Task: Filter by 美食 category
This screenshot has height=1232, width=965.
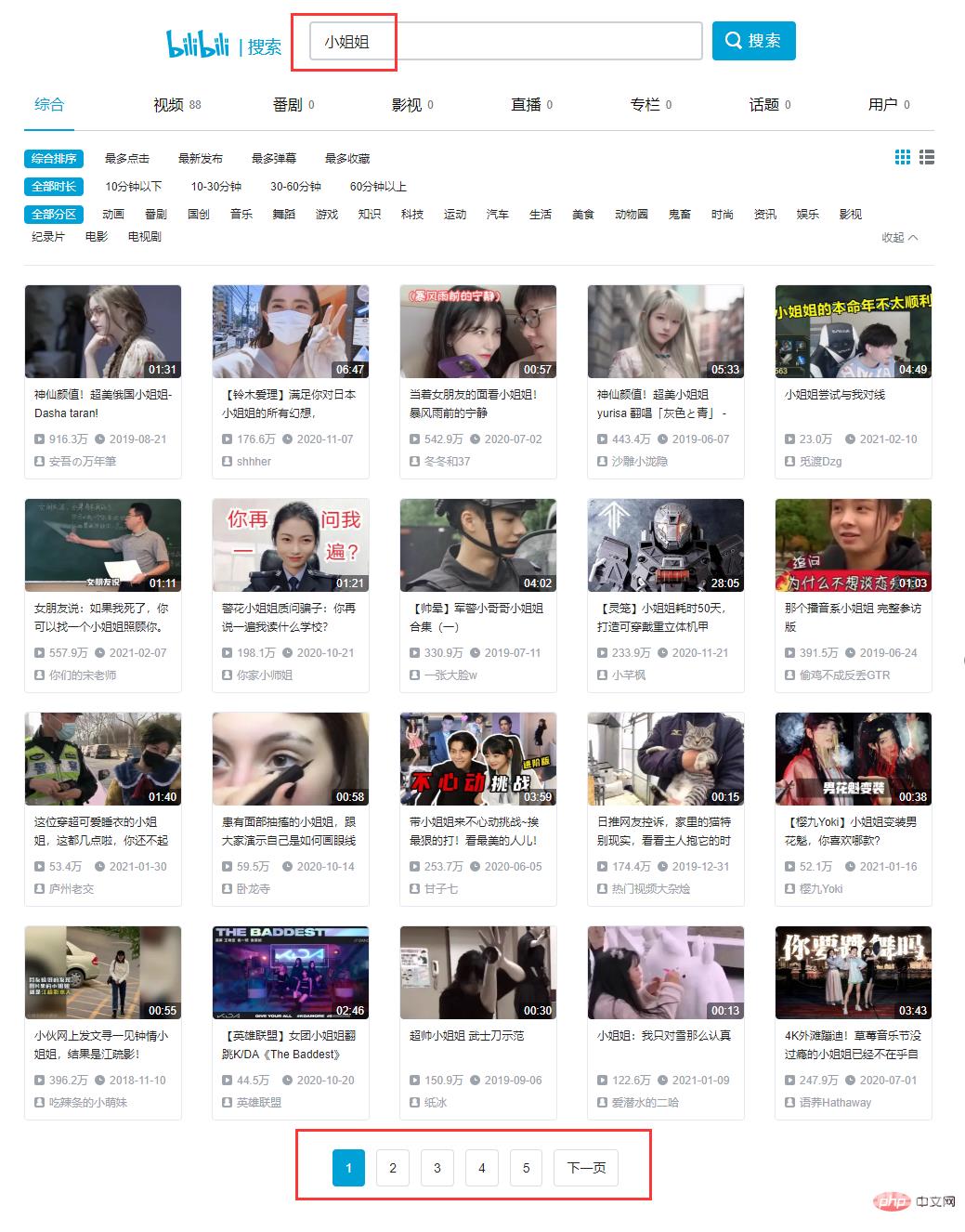Action: pos(583,215)
